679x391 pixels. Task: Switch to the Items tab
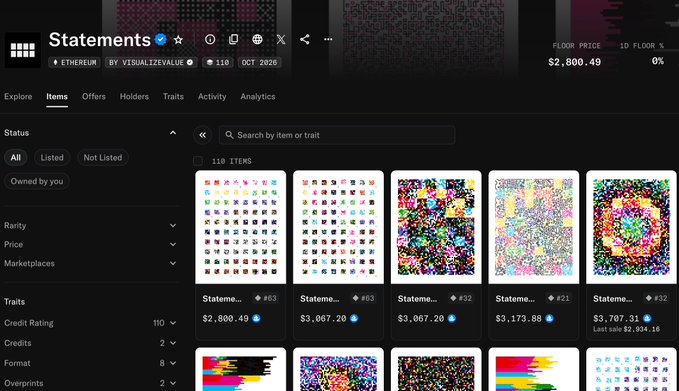click(57, 97)
